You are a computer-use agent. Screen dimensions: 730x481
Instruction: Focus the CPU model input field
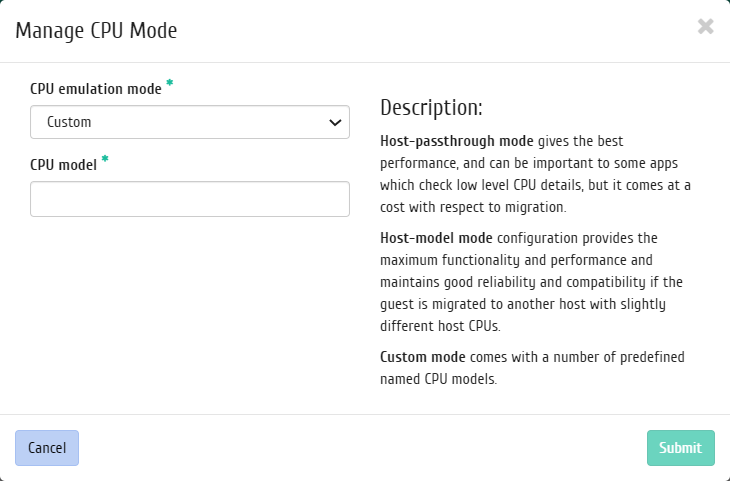click(190, 199)
